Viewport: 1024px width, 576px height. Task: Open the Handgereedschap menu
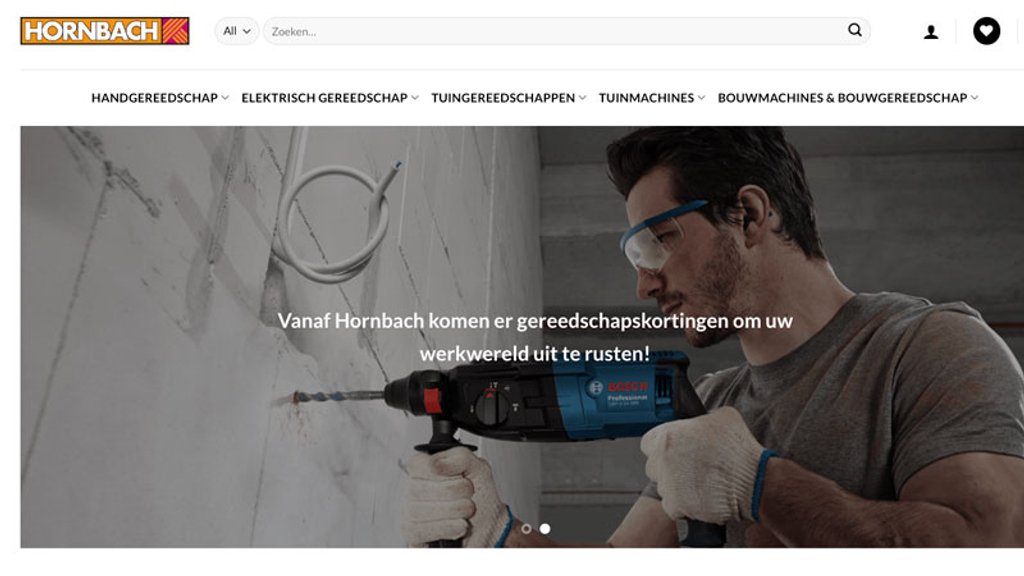pos(154,98)
